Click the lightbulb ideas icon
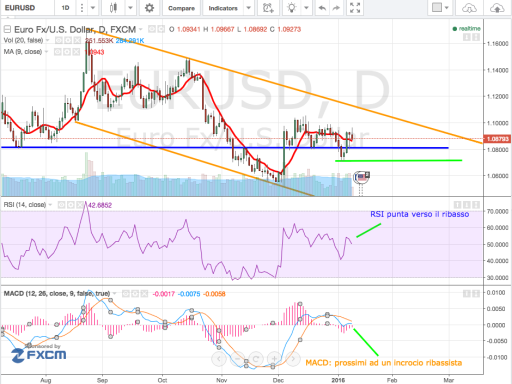The width and height of the screenshot is (512, 384). [x=292, y=8]
